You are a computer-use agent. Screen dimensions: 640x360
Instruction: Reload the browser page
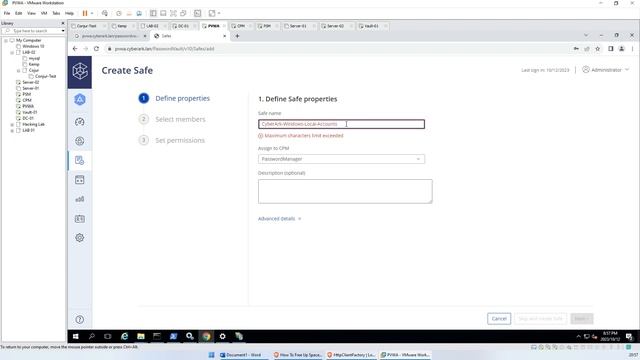click(96, 49)
